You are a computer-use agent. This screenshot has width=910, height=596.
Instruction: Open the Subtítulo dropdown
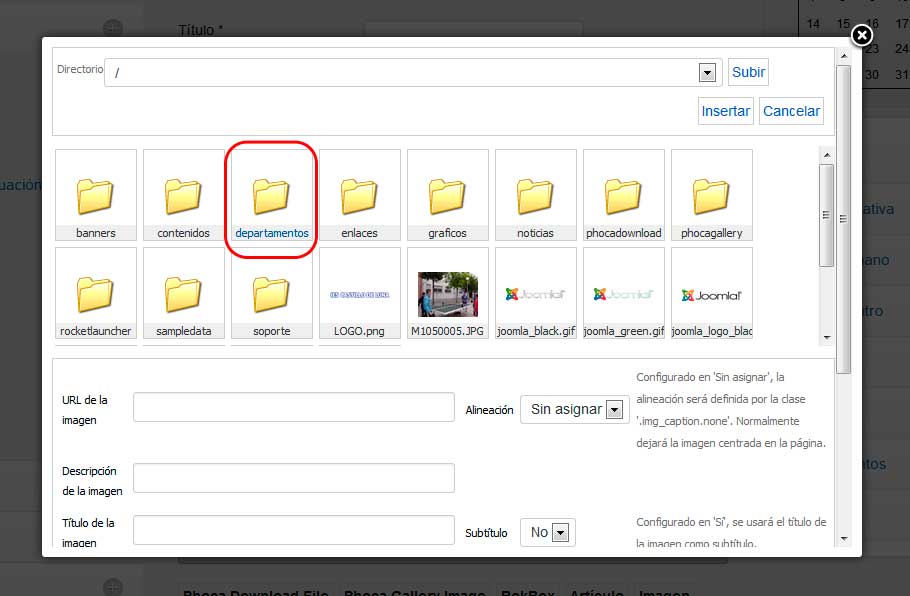[x=559, y=533]
